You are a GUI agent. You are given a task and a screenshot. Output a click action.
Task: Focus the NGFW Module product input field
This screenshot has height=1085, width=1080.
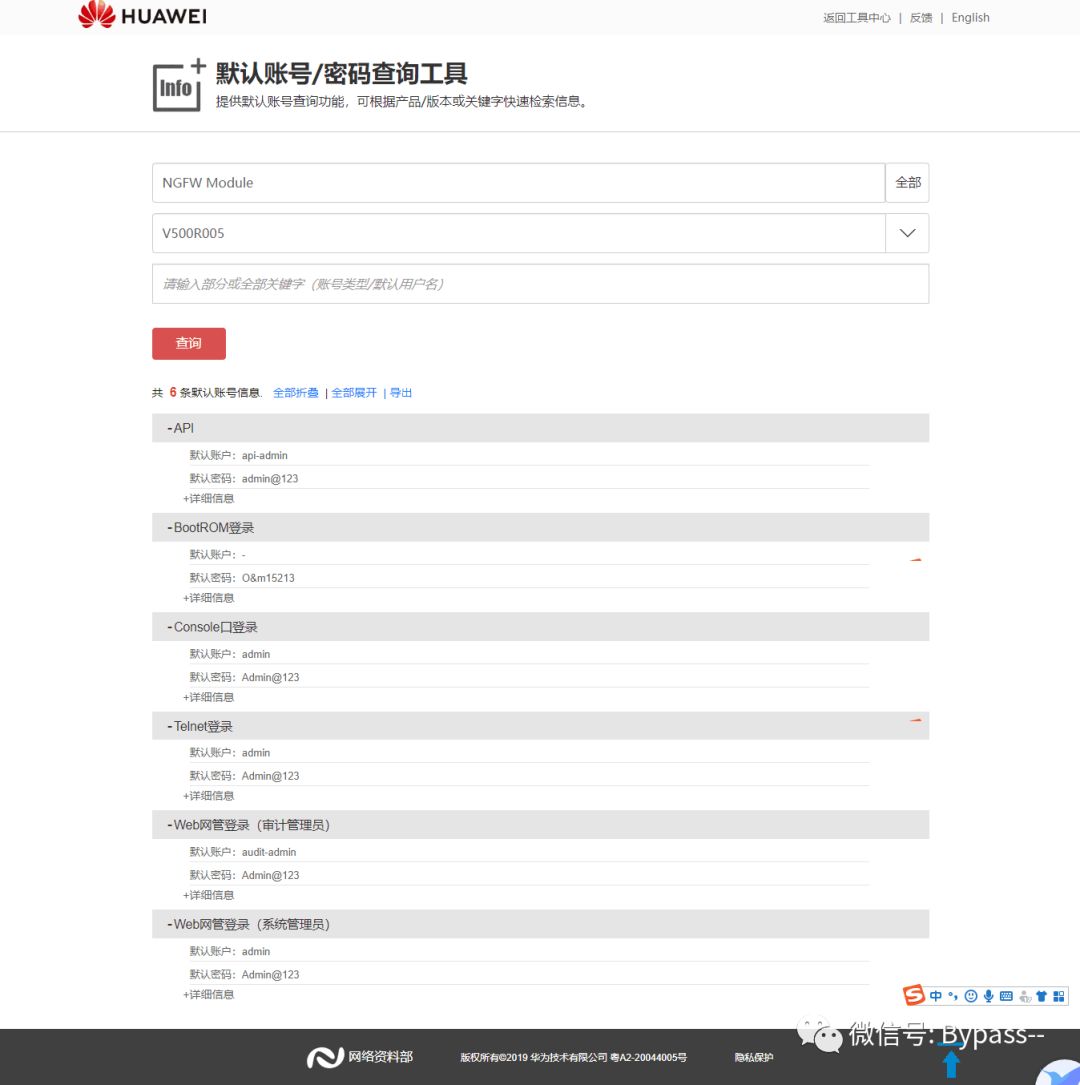tap(518, 183)
